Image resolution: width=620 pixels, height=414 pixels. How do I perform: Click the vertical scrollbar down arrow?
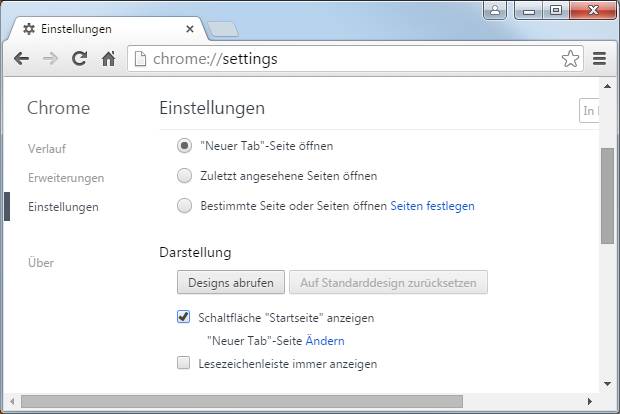(x=607, y=384)
